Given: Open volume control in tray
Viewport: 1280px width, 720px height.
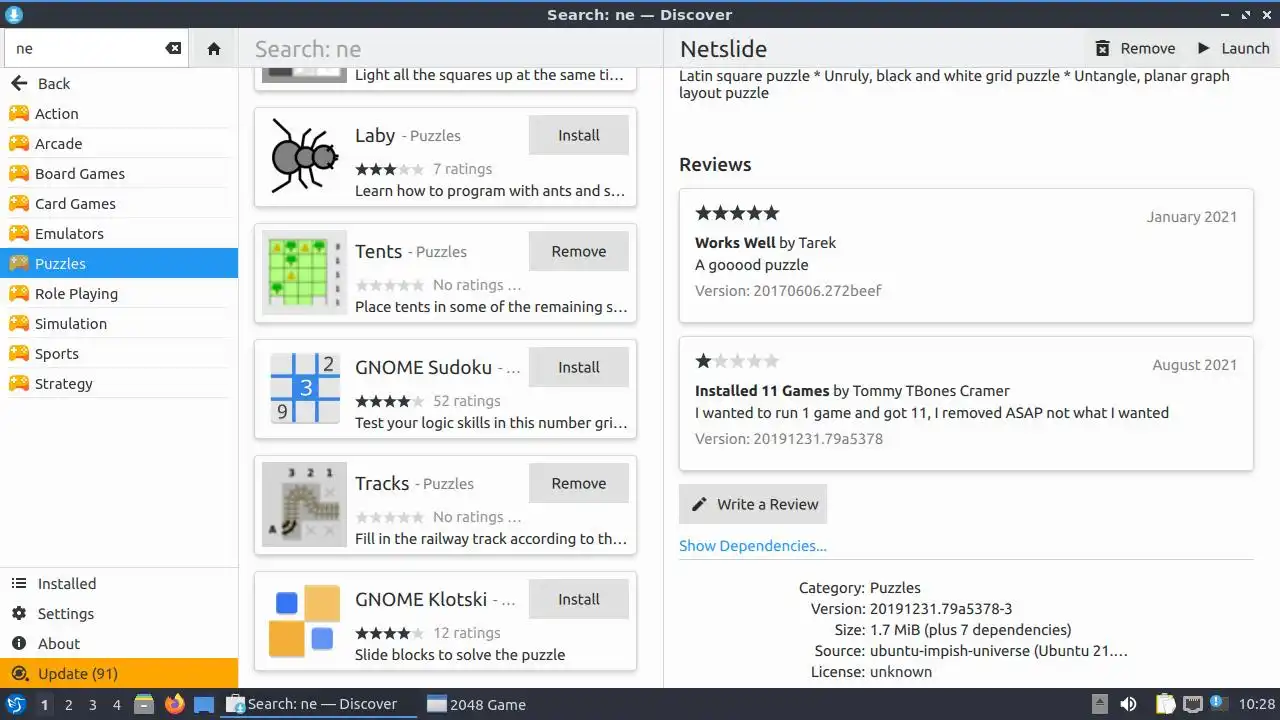Looking at the screenshot, I should coord(1129,704).
